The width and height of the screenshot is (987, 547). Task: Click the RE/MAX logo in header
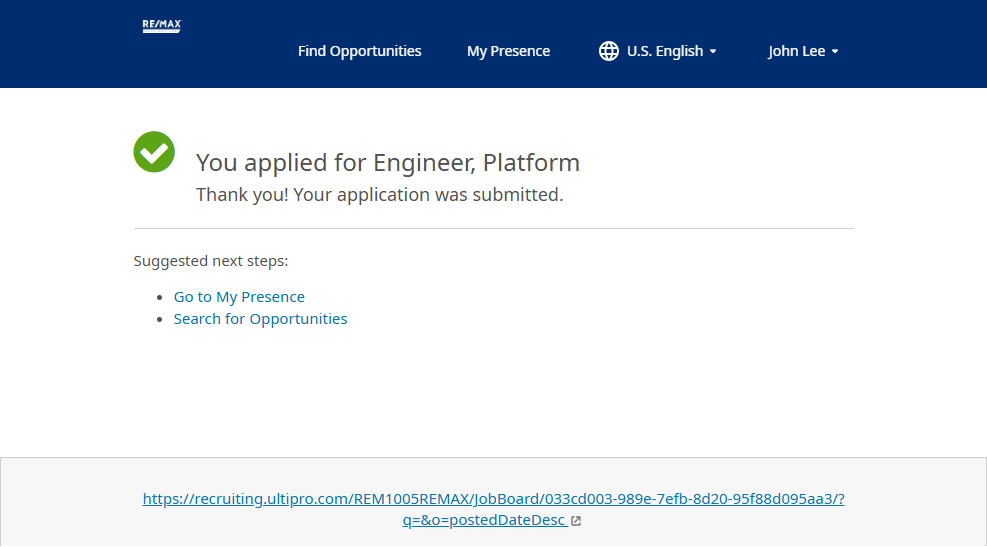pos(161,26)
